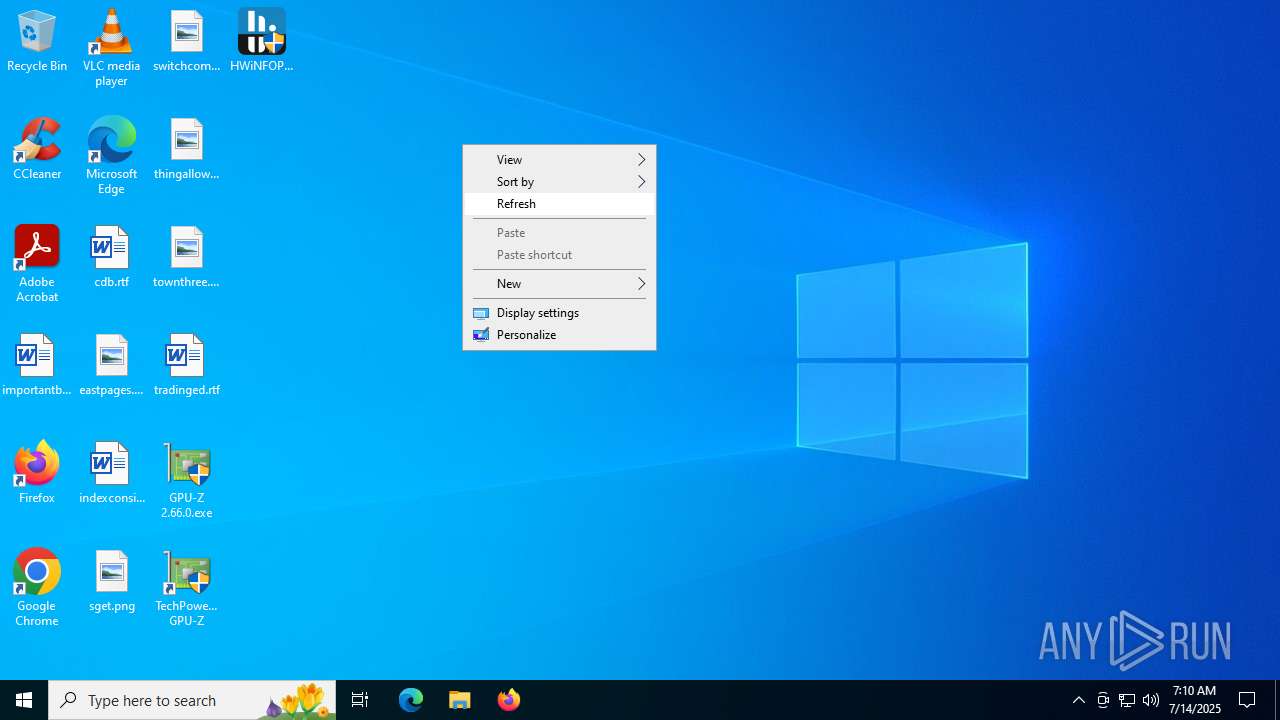Click the taskbar search box
The width and height of the screenshot is (1280, 720).
click(x=192, y=700)
